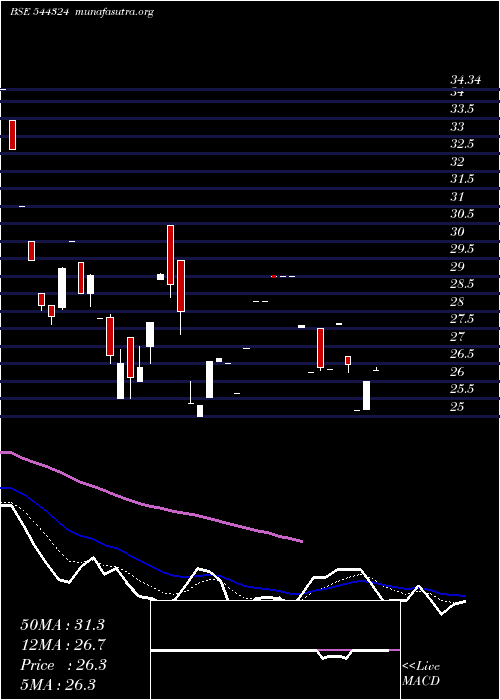Viewport: 500px width, 700px height.
Task: Click the pink 50MA trend line
Action: coord(152,506)
